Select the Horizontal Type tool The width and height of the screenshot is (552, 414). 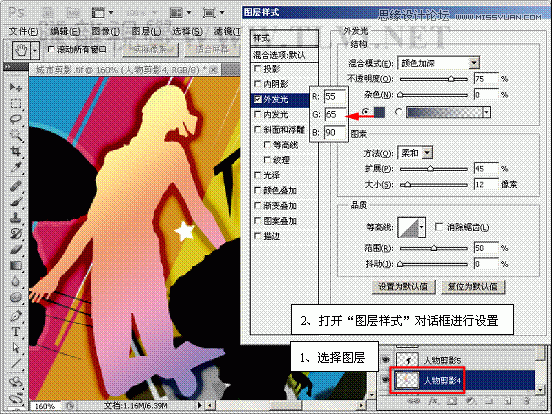coord(15,332)
